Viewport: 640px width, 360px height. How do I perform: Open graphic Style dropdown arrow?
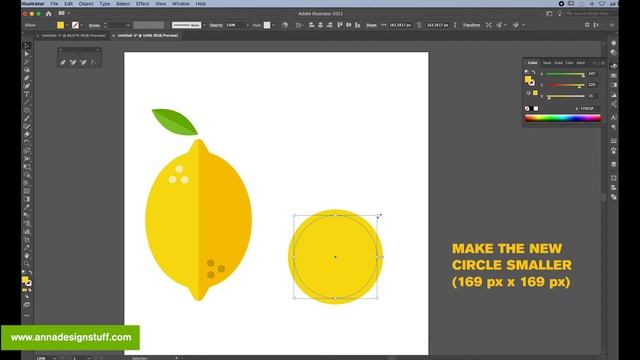273,25
